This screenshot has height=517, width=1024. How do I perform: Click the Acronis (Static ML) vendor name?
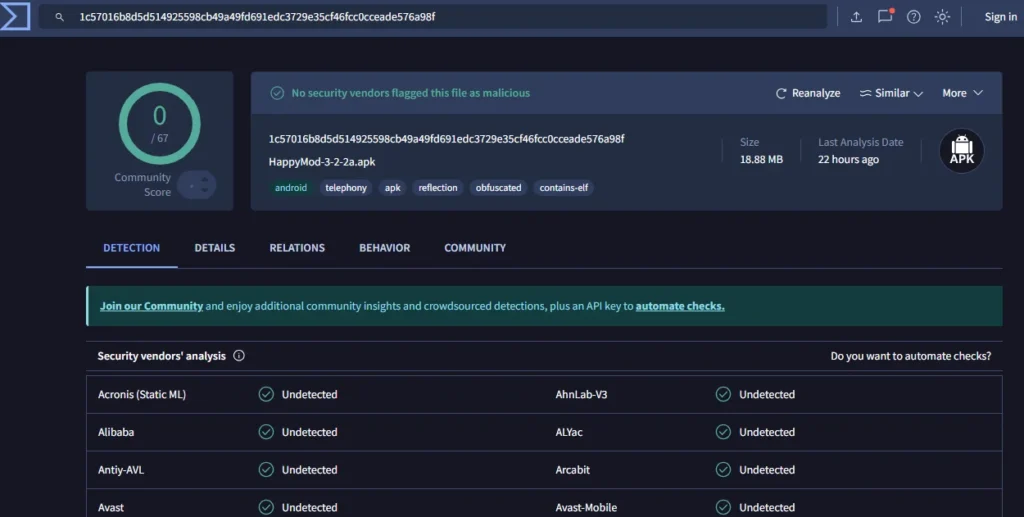click(142, 394)
